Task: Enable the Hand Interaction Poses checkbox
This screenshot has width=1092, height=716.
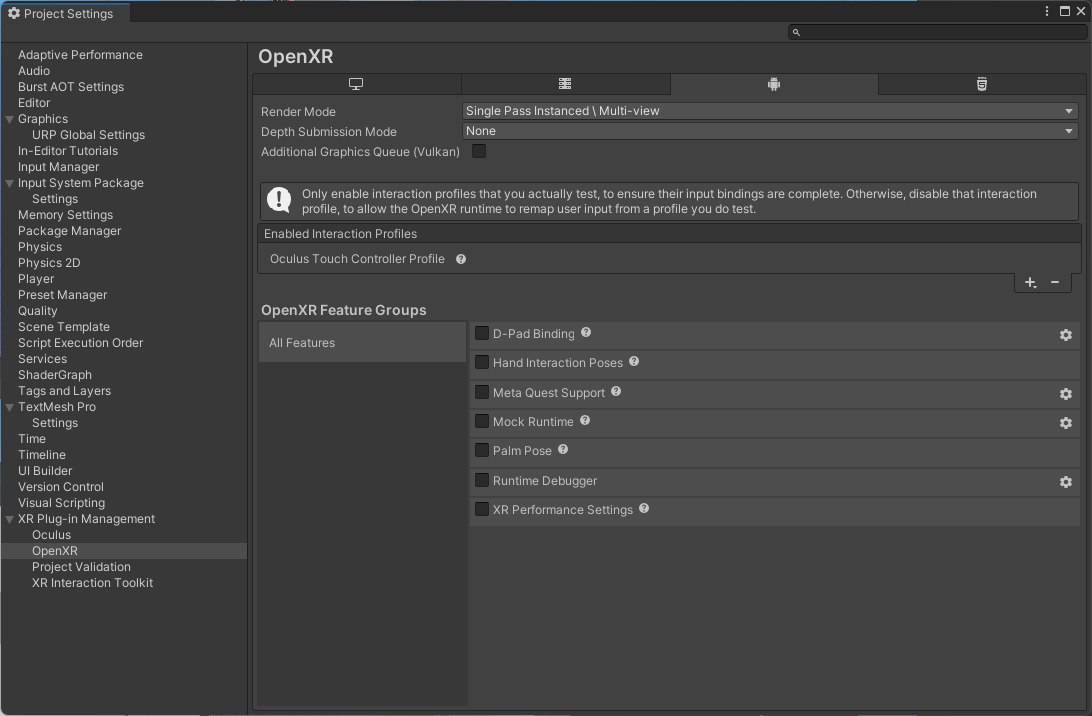Action: click(482, 362)
